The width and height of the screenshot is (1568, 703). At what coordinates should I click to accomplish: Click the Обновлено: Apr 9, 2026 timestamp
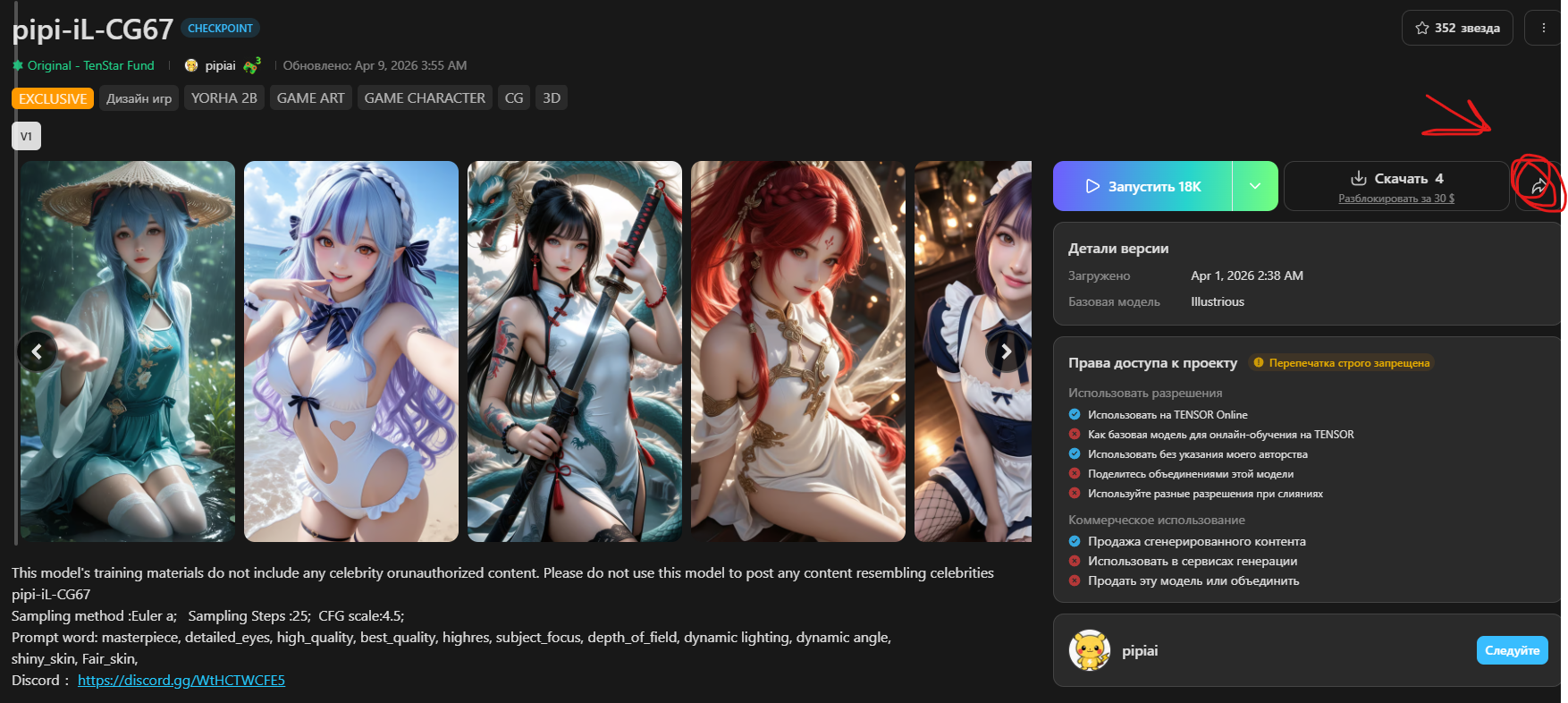pyautogui.click(x=375, y=65)
